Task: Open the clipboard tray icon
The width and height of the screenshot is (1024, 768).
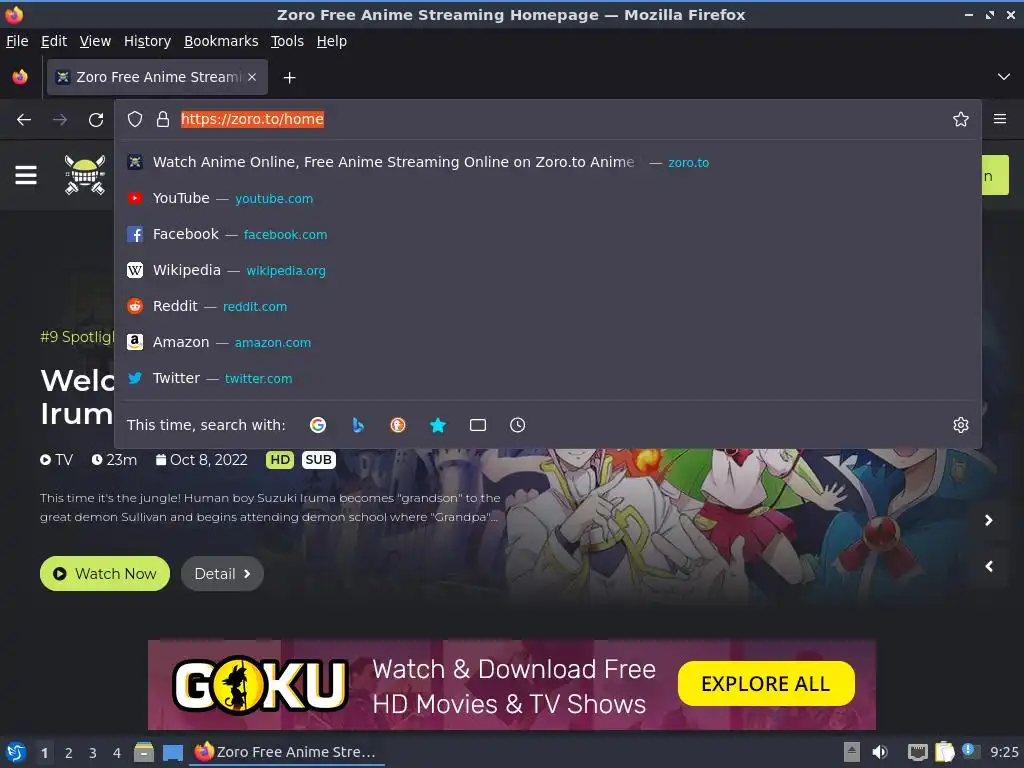Action: tap(944, 752)
